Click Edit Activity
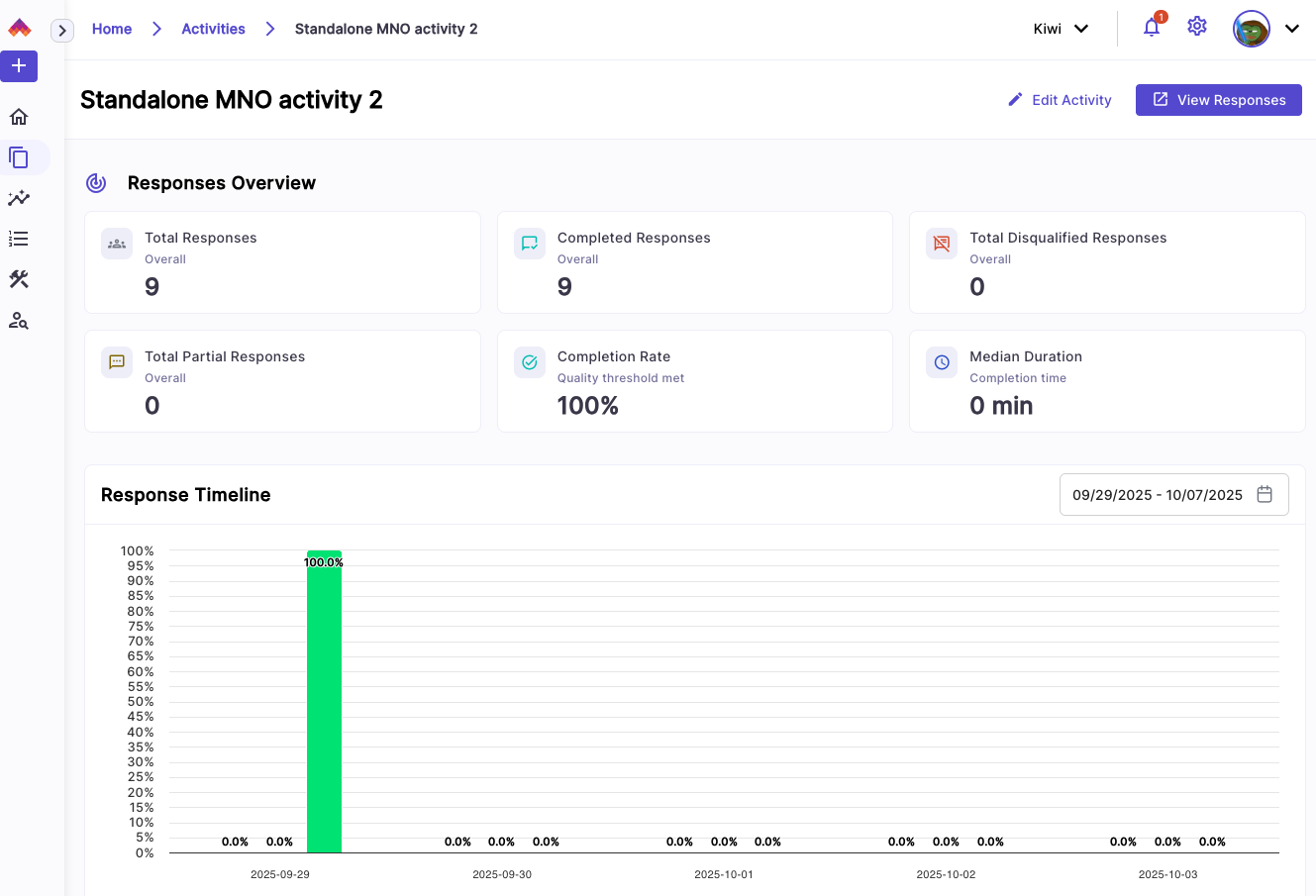Viewport: 1316px width, 896px height. (1060, 100)
